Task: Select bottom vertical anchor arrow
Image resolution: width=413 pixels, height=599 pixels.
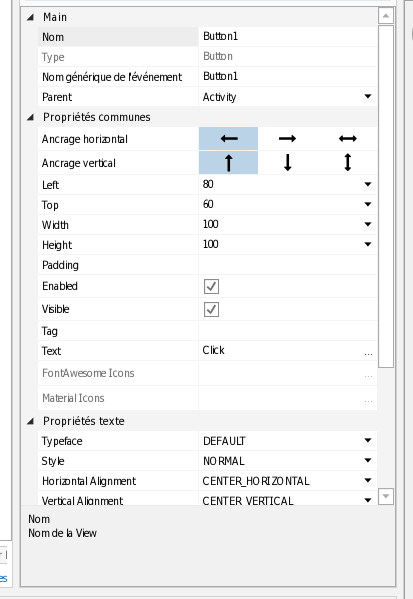Action: pos(287,163)
